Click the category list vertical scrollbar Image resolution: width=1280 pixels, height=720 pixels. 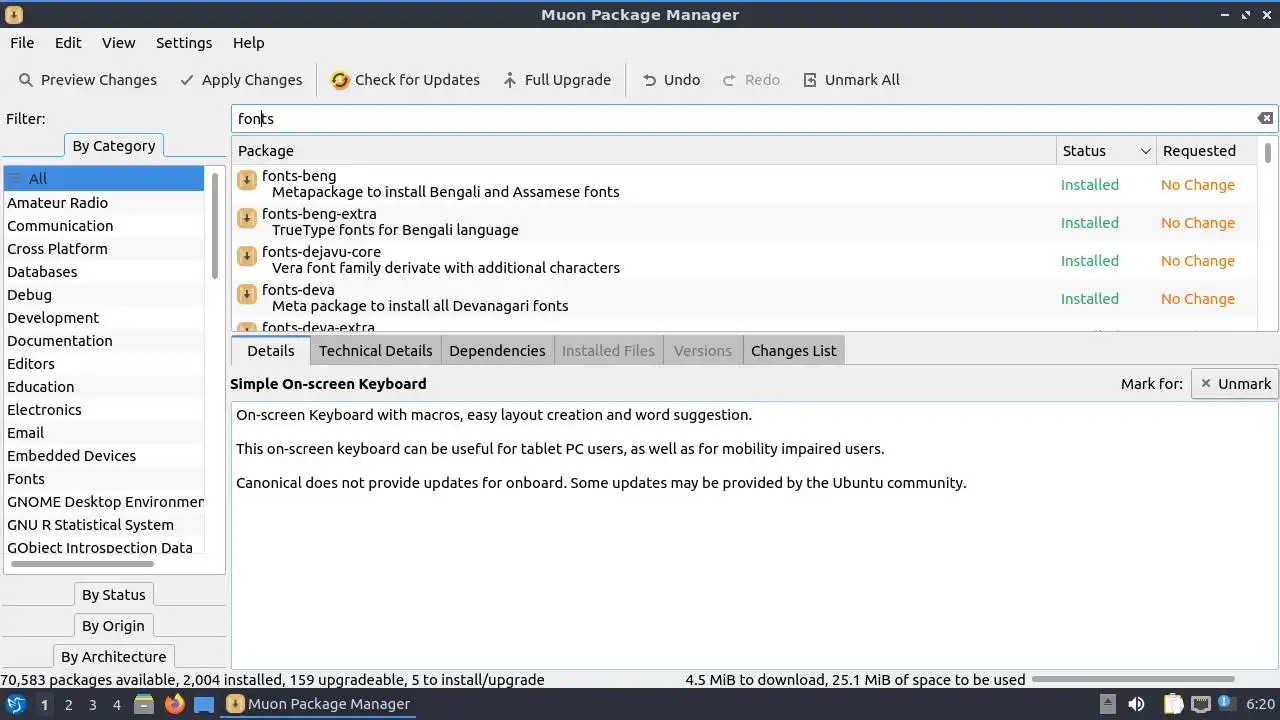coord(215,225)
